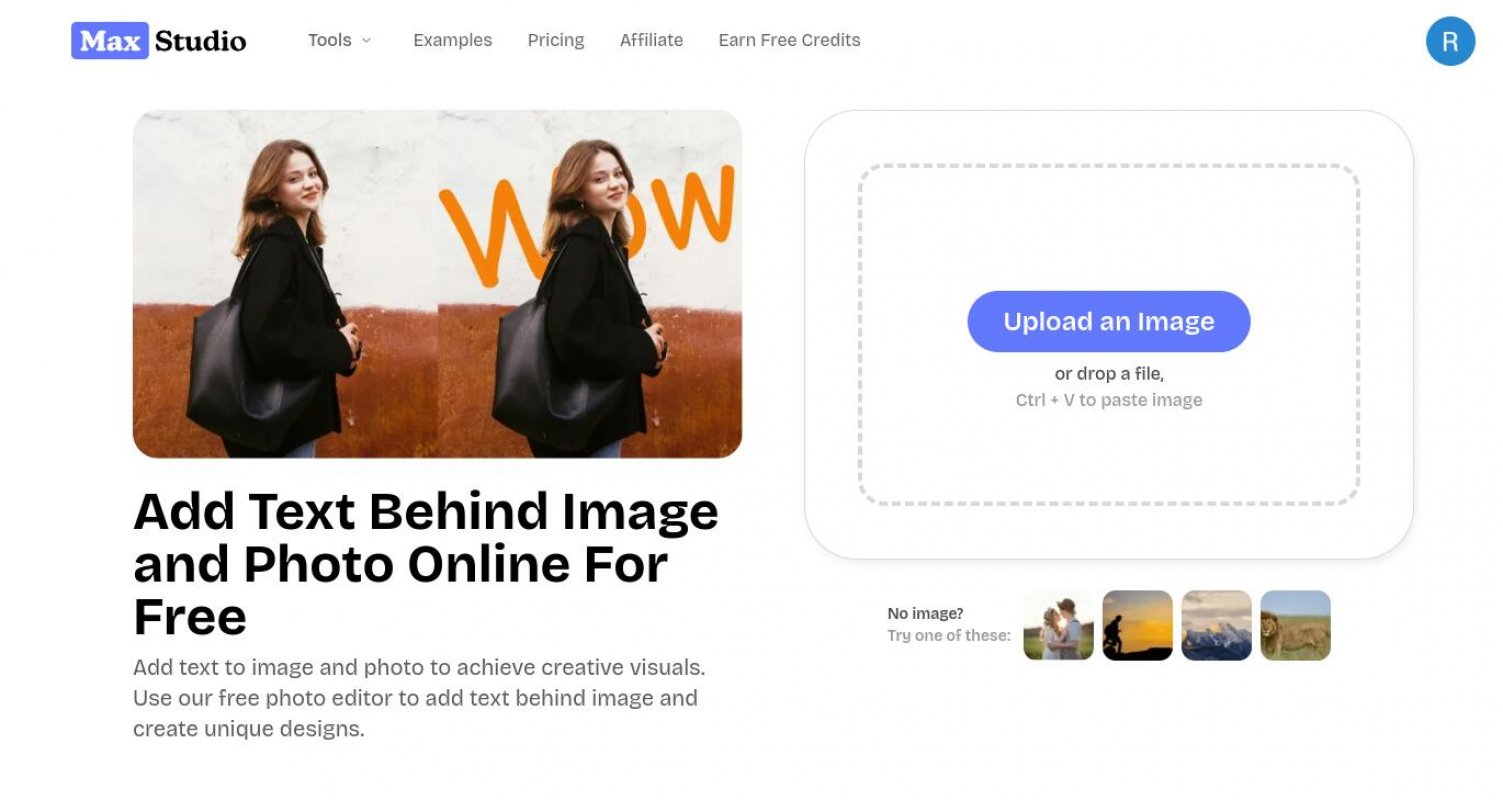Open the Examples page

(452, 40)
